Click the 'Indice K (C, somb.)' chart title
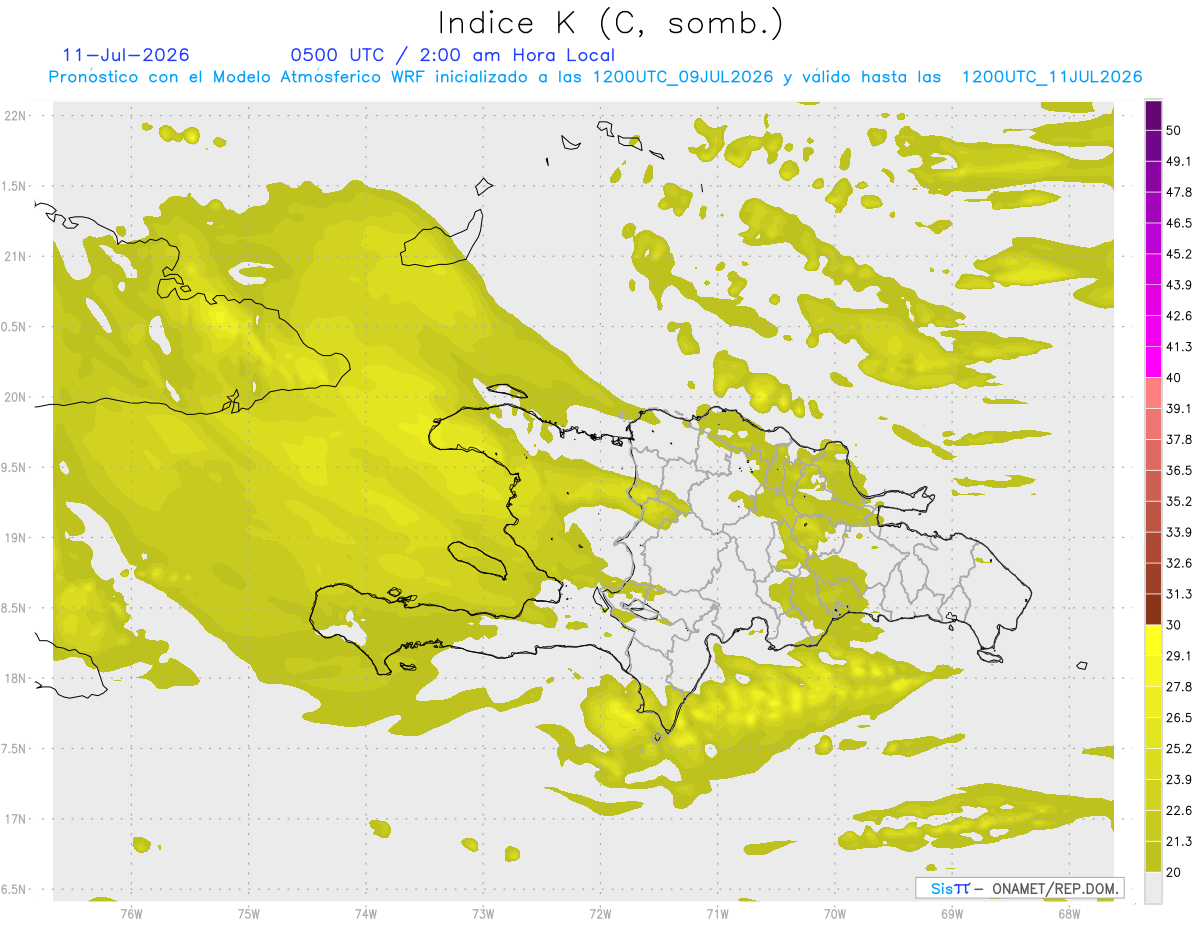This screenshot has height=927, width=1200. (x=610, y=23)
